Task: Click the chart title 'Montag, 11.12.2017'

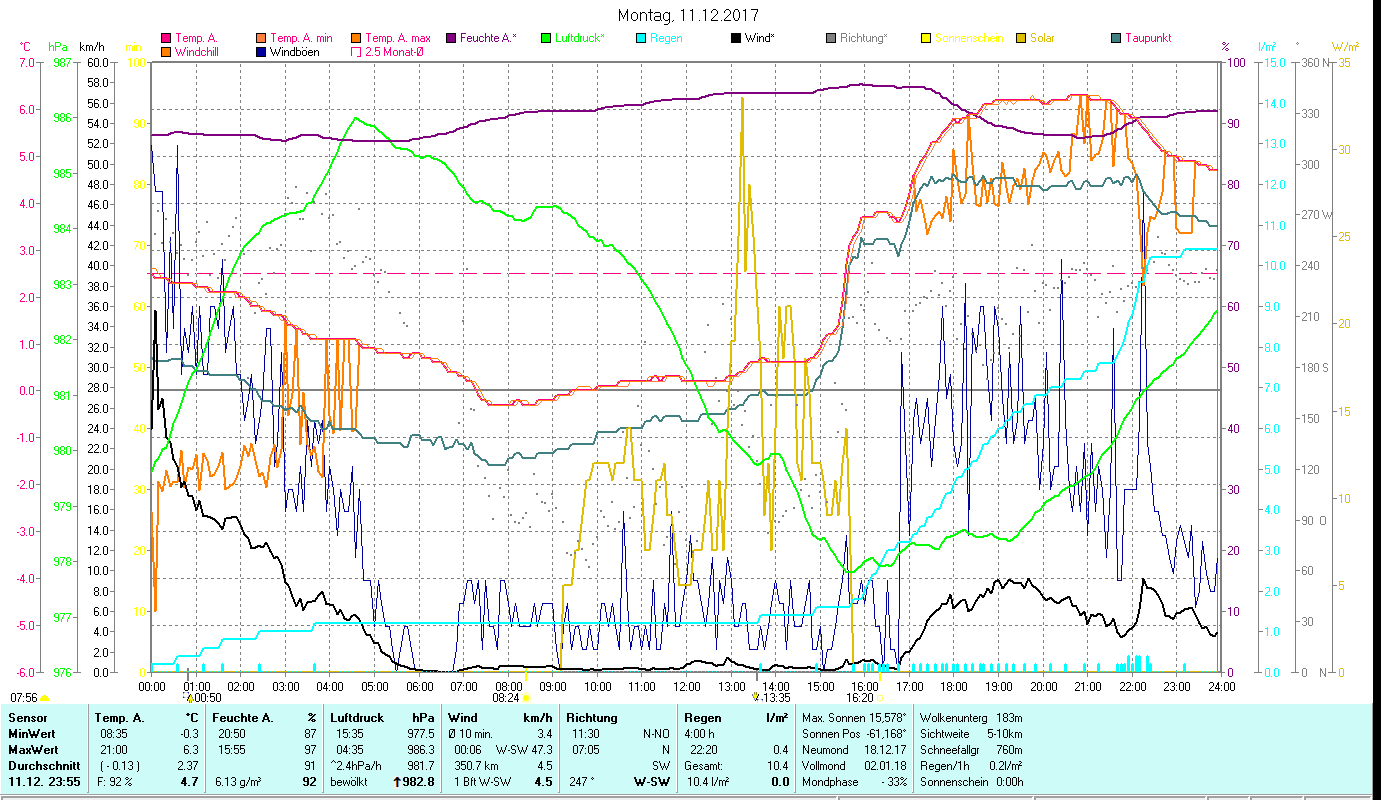Action: (x=688, y=15)
